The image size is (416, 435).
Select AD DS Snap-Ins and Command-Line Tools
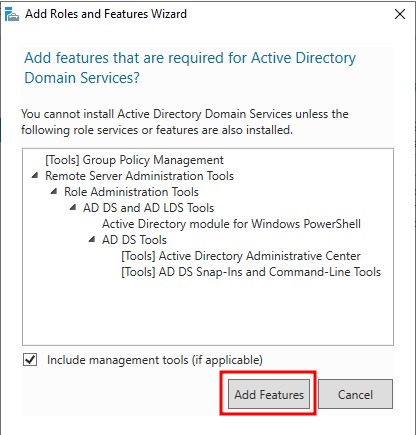pyautogui.click(x=251, y=272)
